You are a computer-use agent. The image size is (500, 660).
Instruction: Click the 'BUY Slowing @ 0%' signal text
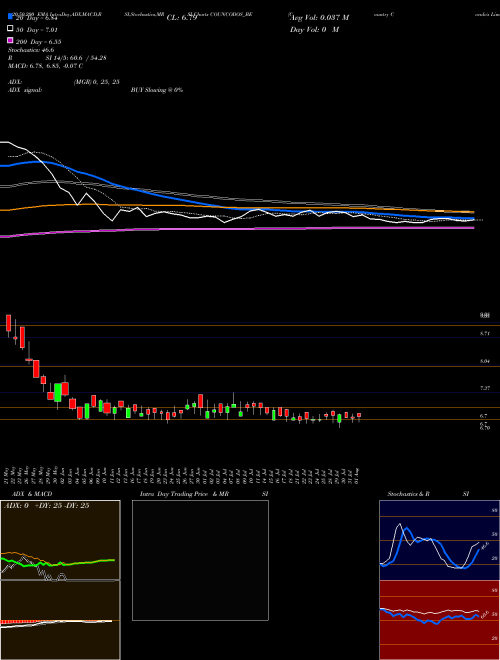(x=157, y=90)
